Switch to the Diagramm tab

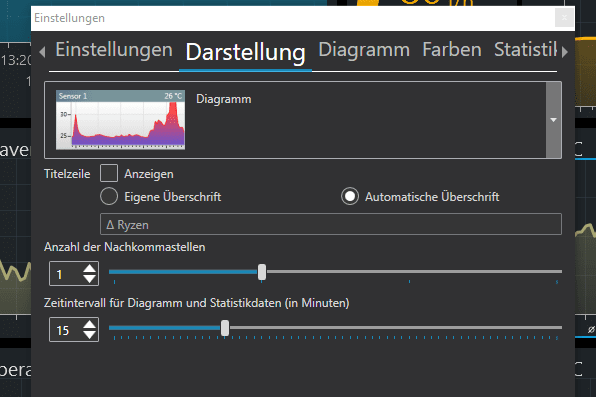click(x=364, y=50)
